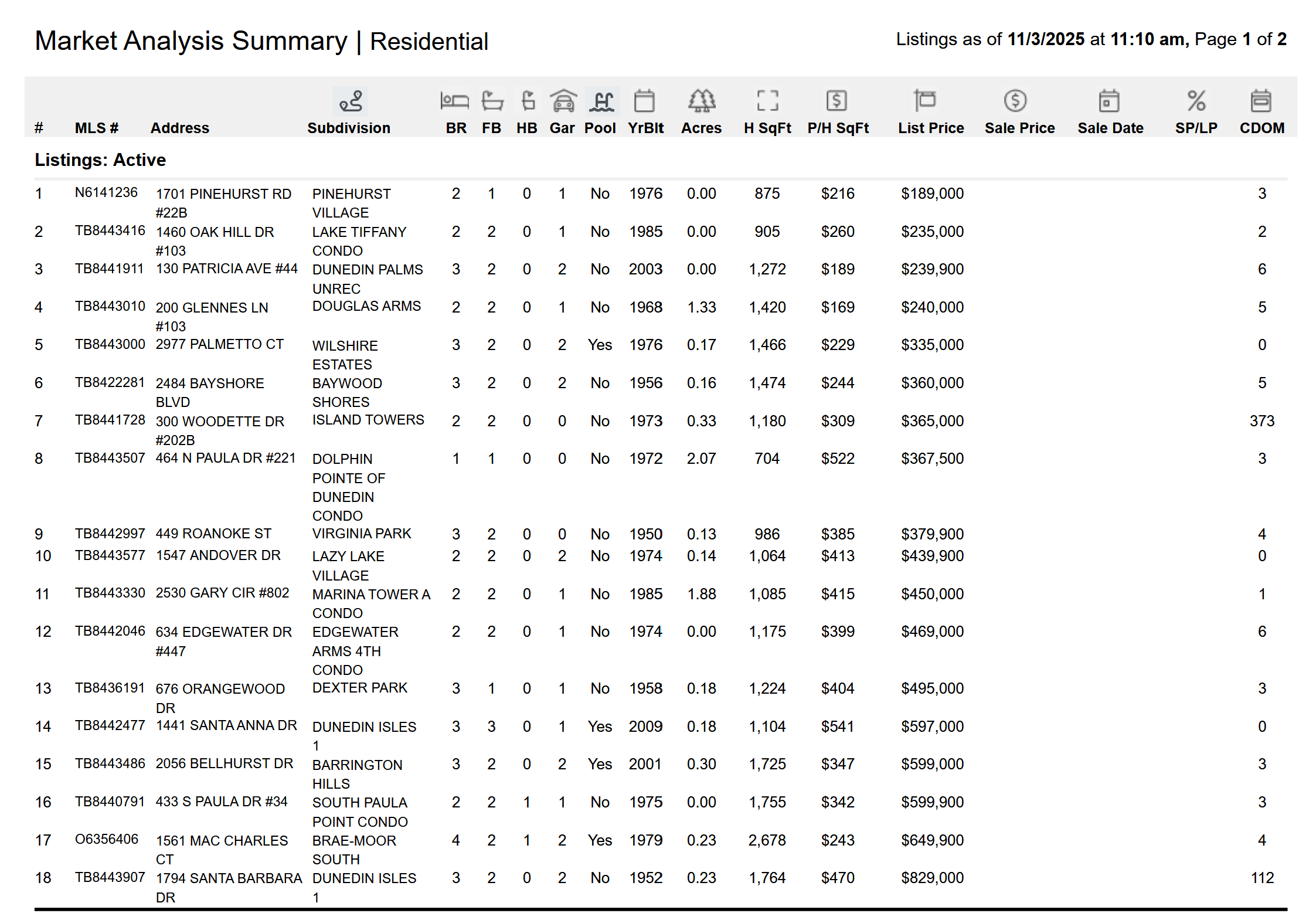The height and width of the screenshot is (913, 1316).
Task: Click the bedroom bed icon above BR
Action: coord(454,101)
